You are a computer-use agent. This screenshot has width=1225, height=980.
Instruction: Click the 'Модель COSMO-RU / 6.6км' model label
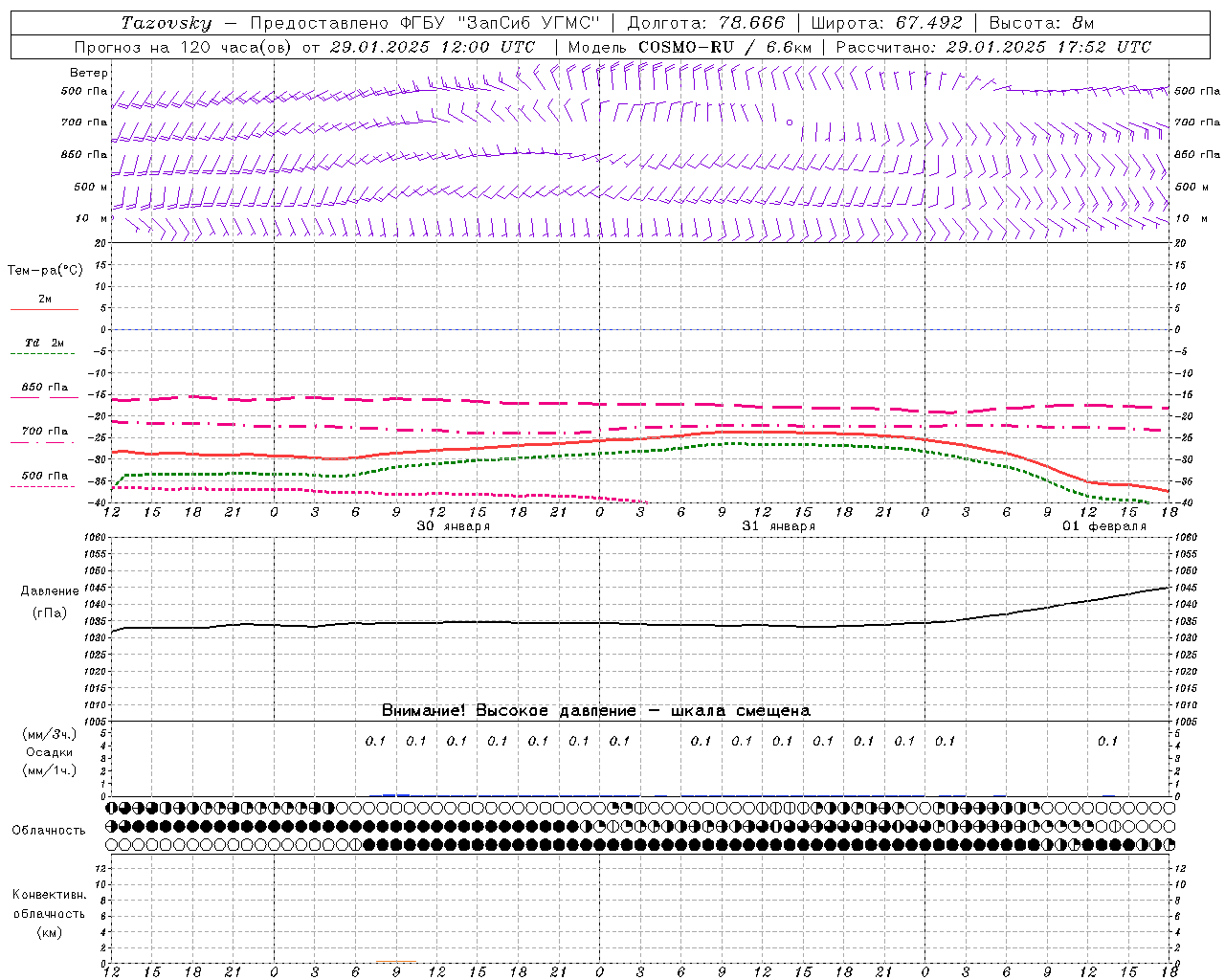coord(690,47)
